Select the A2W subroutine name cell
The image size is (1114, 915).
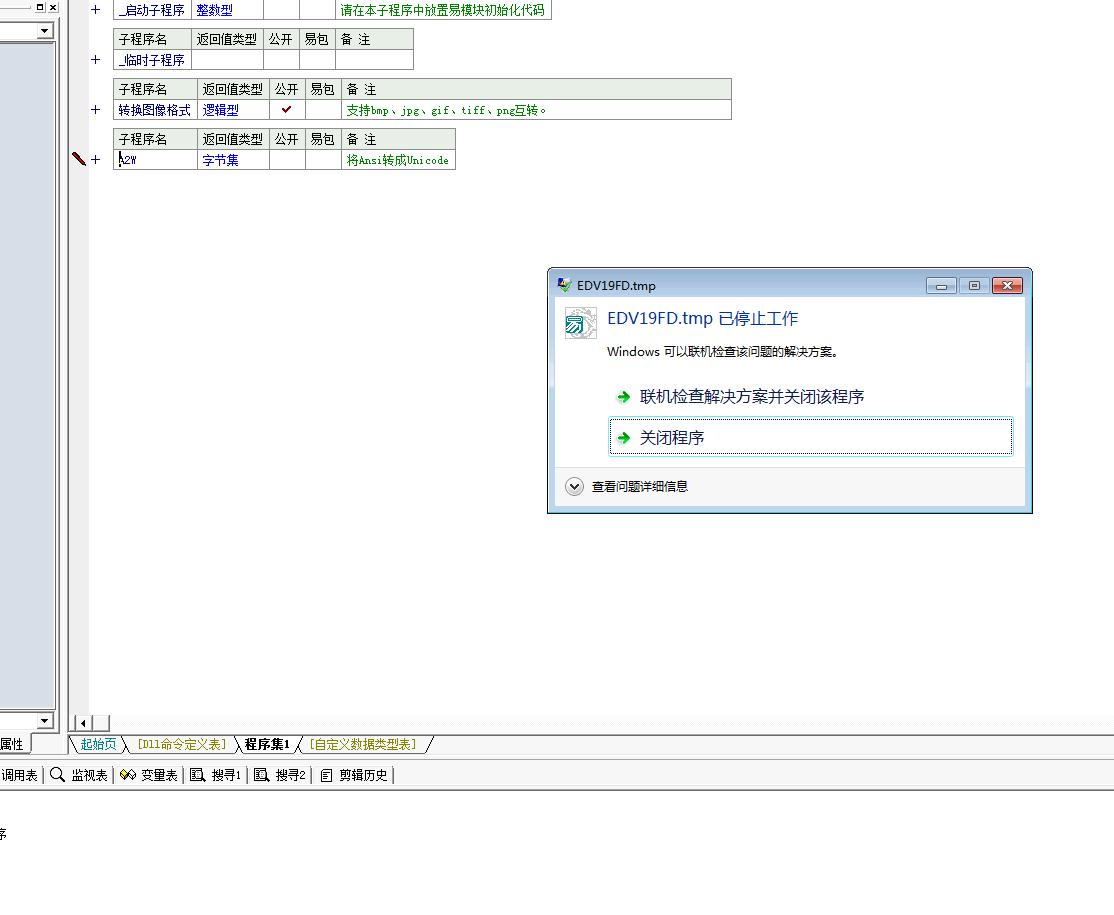pos(155,160)
